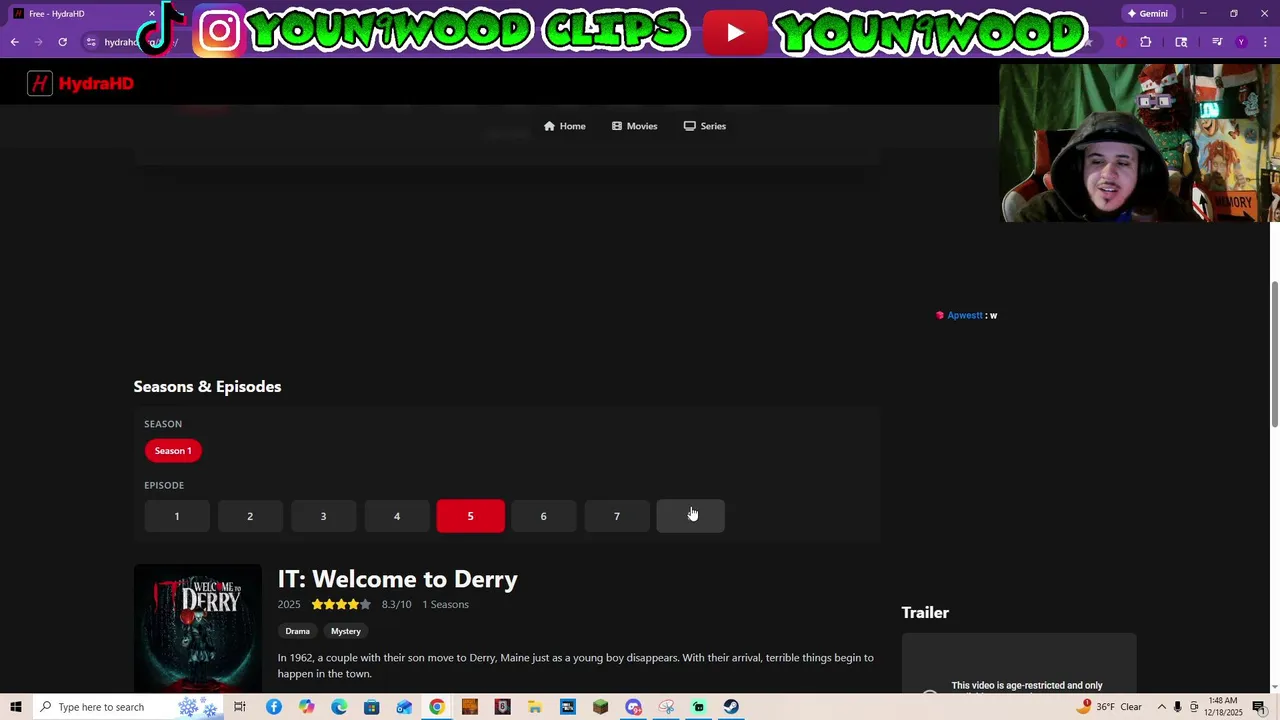Open the Discord taskbar icon
The width and height of the screenshot is (1280, 720).
click(x=633, y=707)
